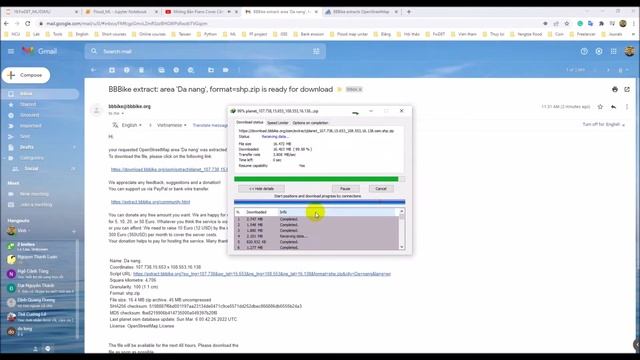Open target language Vietnamese dropdown
This screenshot has height=360, width=640.
pos(171,125)
